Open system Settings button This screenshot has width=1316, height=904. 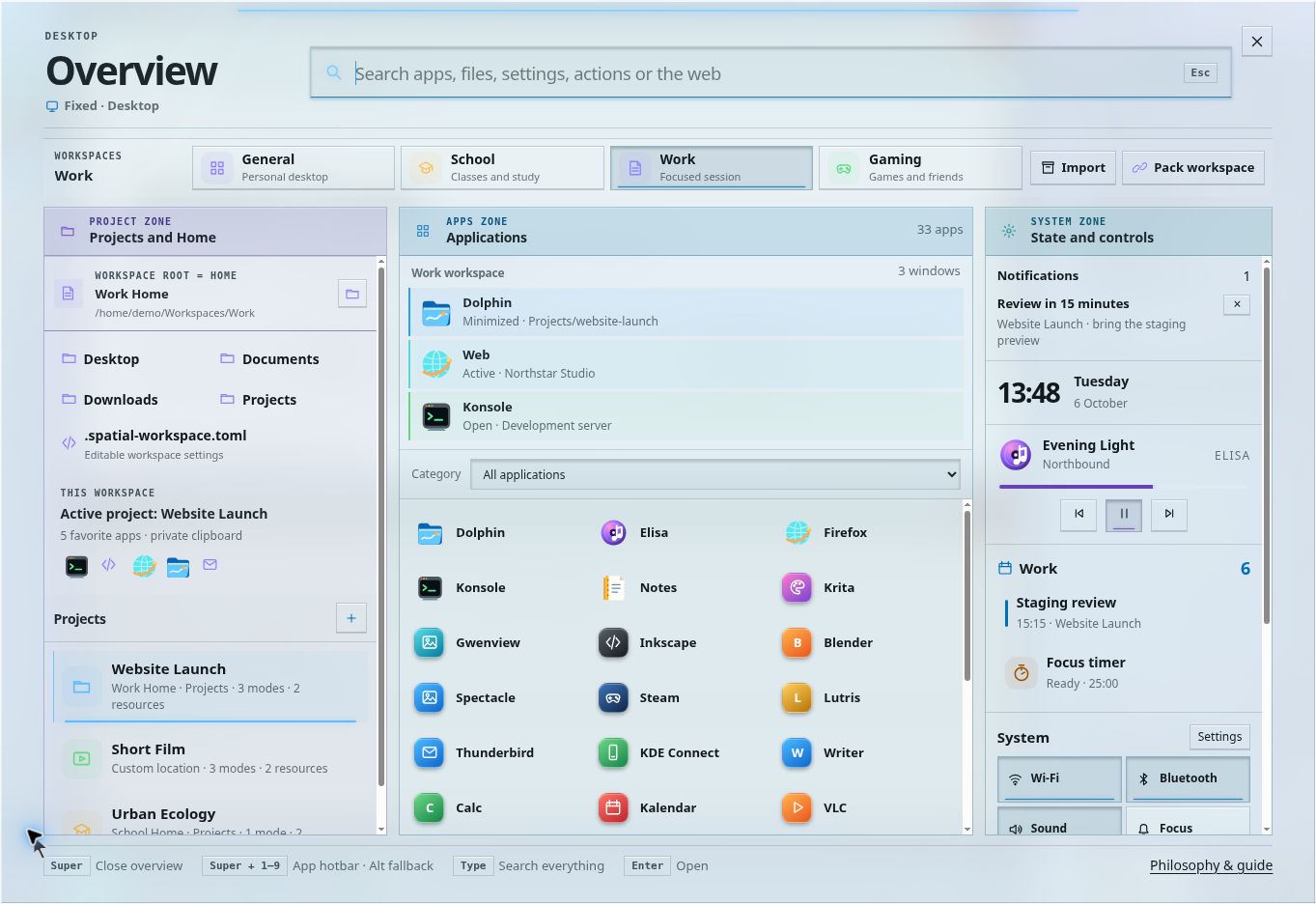[x=1219, y=737]
